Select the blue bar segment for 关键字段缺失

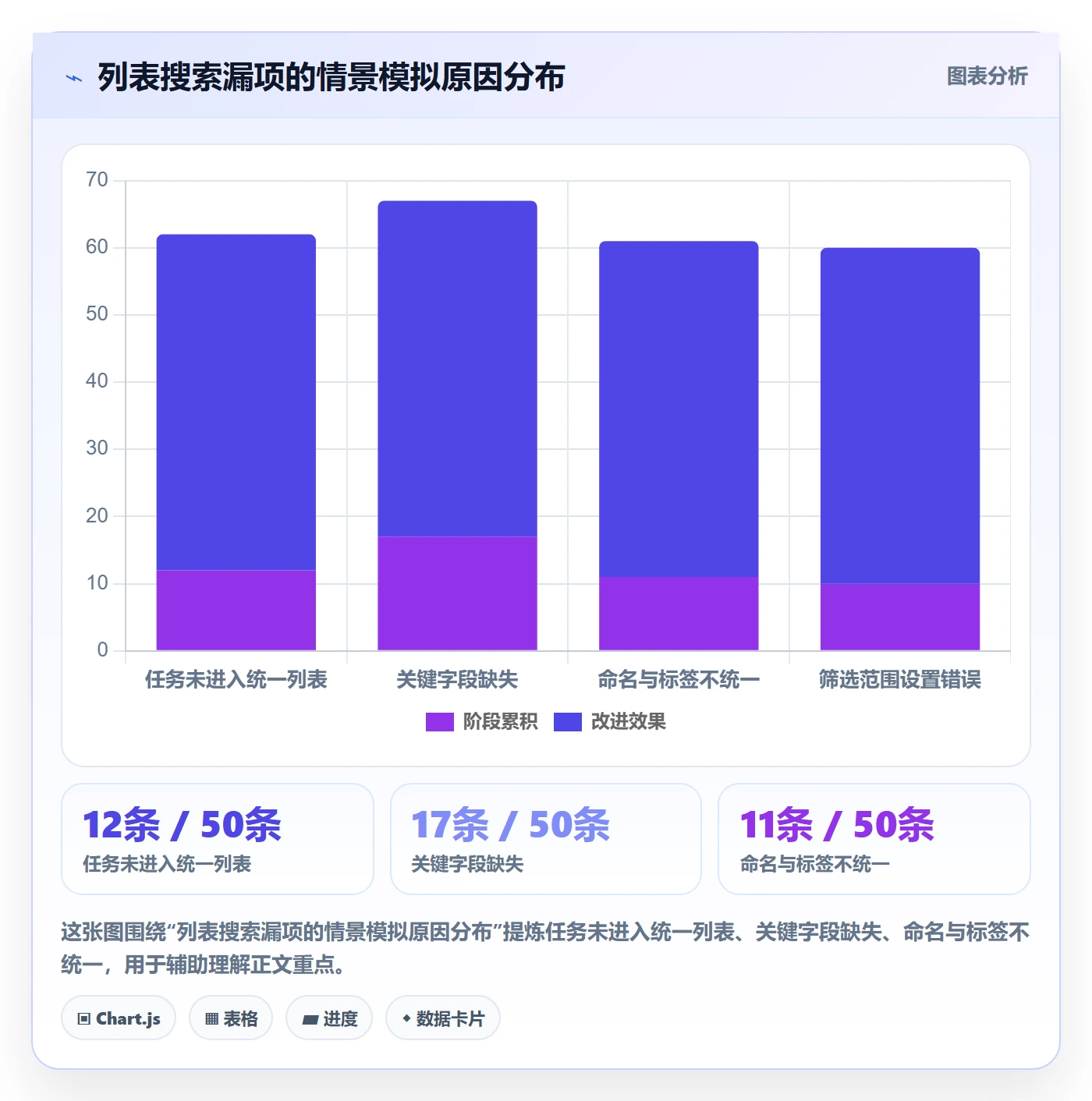pyautogui.click(x=458, y=369)
